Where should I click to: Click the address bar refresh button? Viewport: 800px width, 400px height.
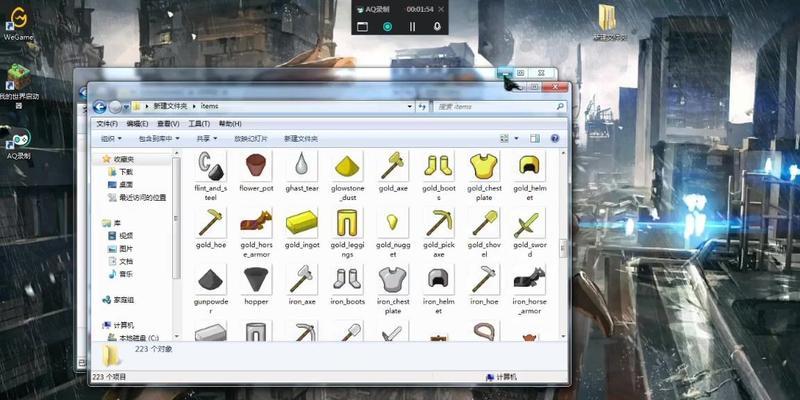pos(422,107)
